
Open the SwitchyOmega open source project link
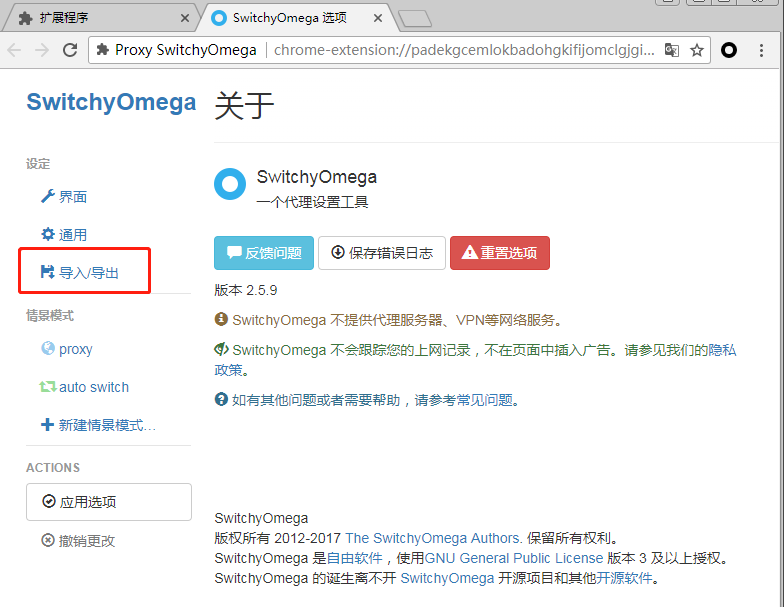pos(448,578)
